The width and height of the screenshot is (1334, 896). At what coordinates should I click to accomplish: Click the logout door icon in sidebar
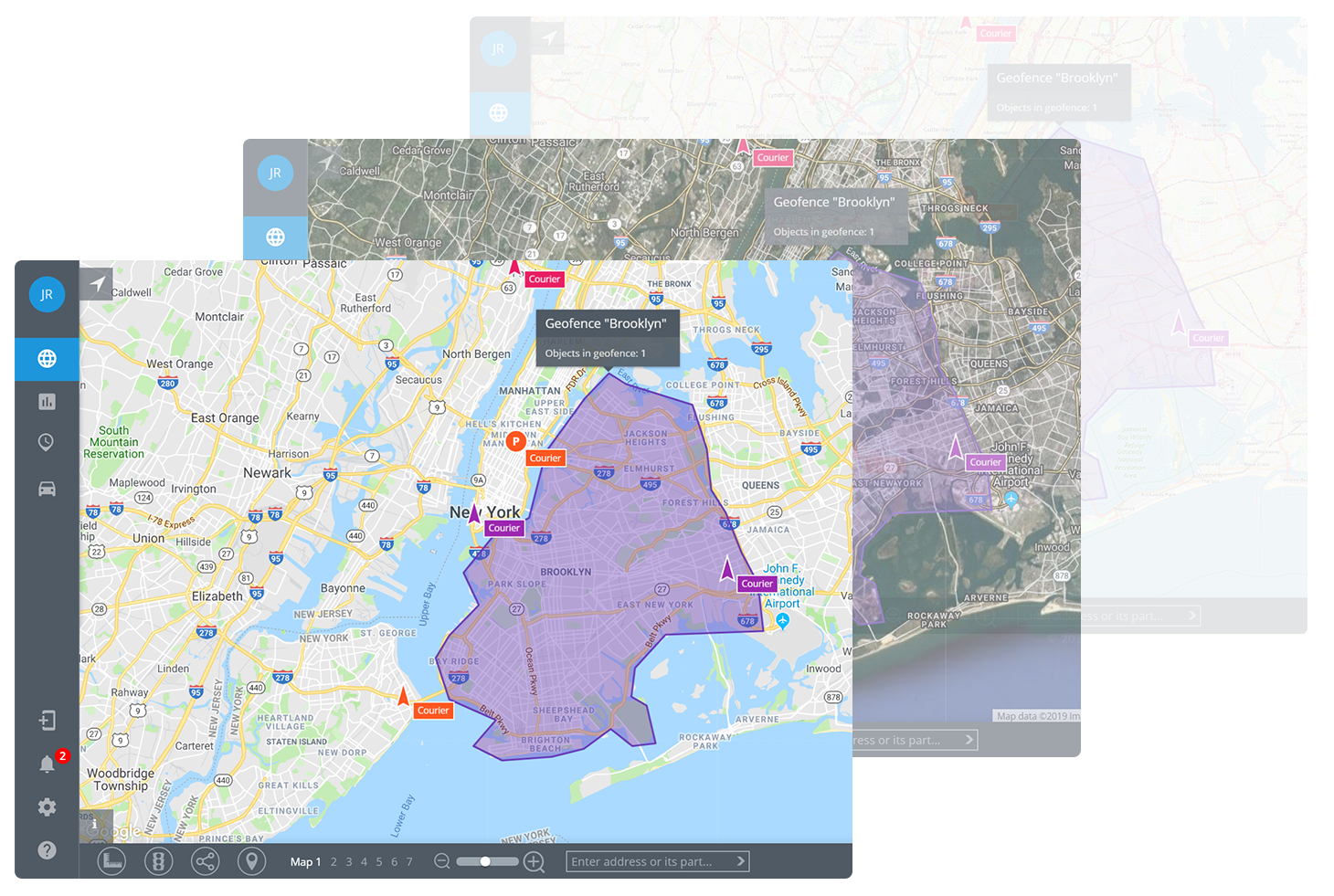tap(47, 721)
